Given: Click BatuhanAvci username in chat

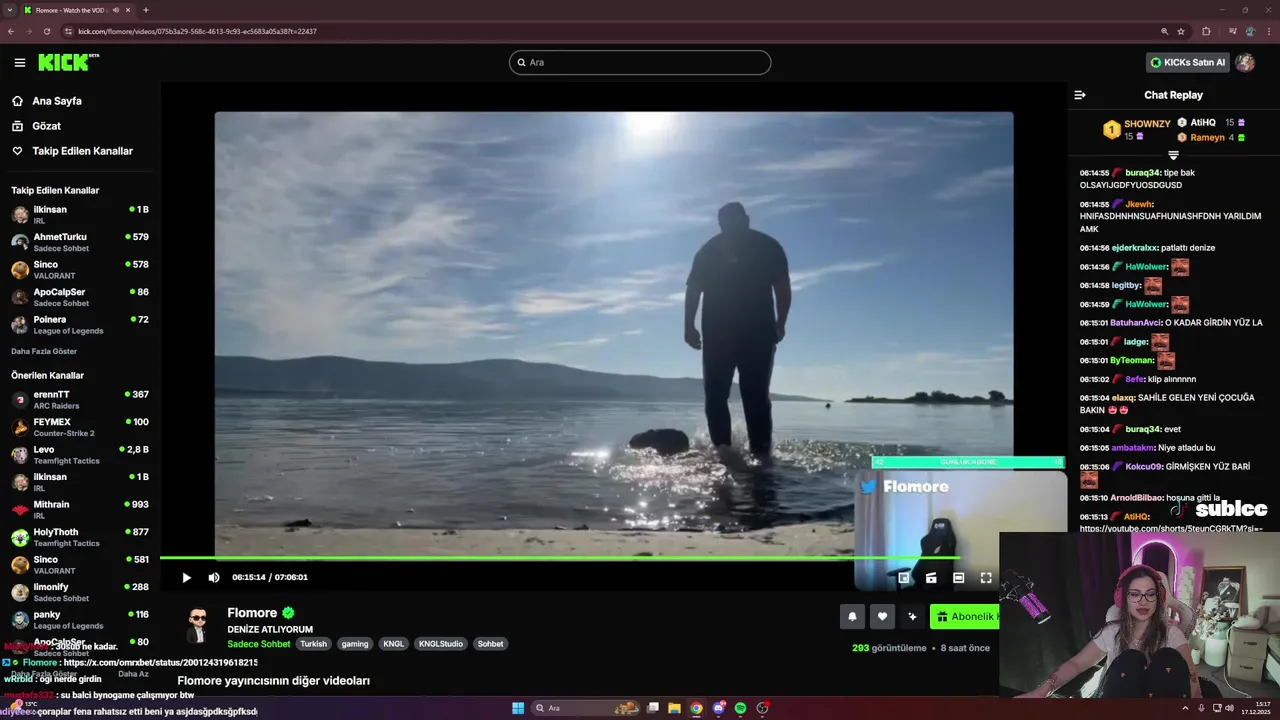Looking at the screenshot, I should (x=1136, y=323).
